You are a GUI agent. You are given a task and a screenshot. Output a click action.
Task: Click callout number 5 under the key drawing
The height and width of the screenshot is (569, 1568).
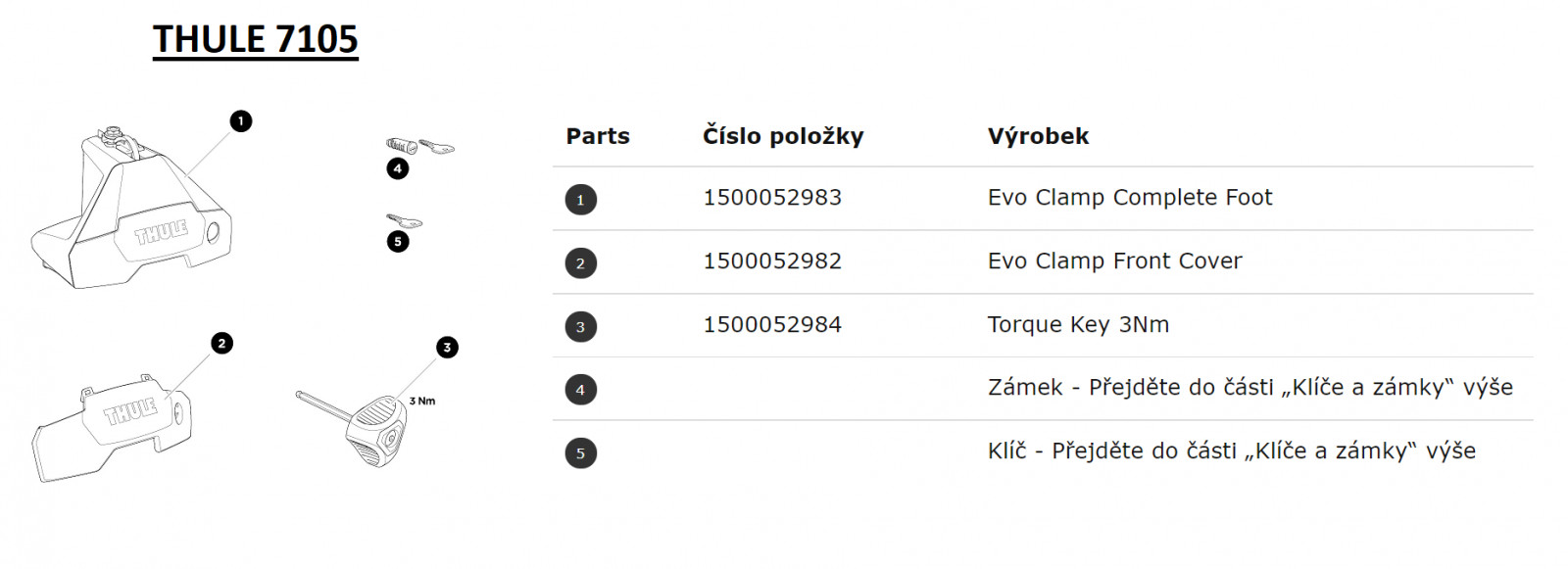(398, 241)
